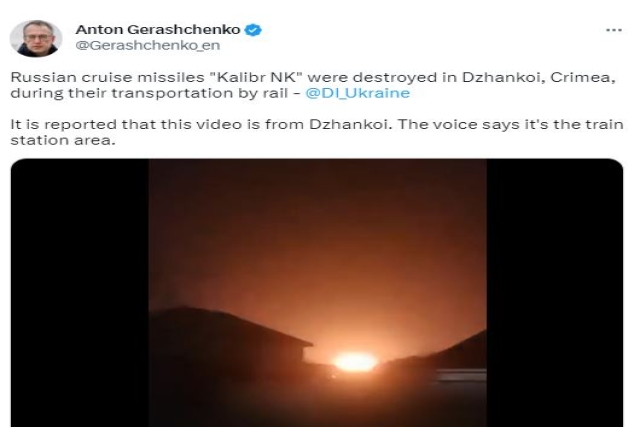Open the @Gerashchenko_en handle link
Image resolution: width=640 pixels, height=427 pixels.
148,45
